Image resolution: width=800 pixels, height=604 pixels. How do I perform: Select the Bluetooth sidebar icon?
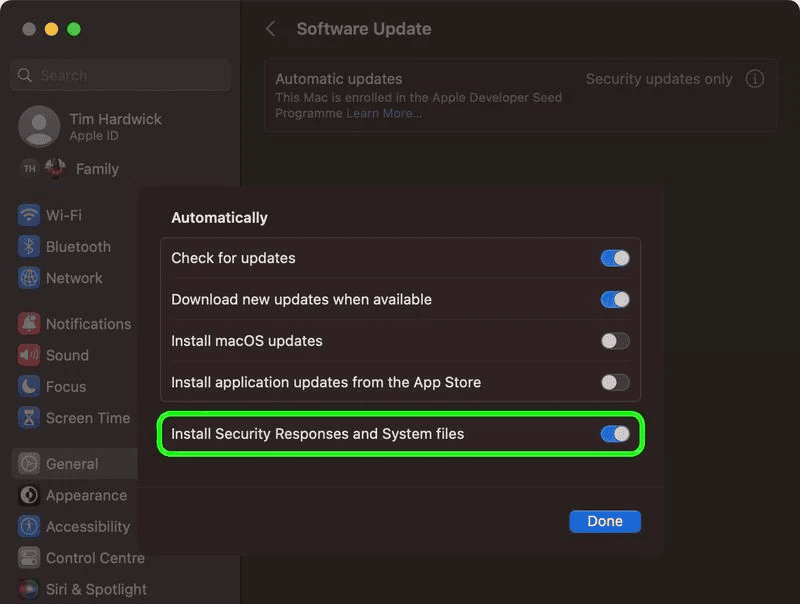pyautogui.click(x=29, y=247)
